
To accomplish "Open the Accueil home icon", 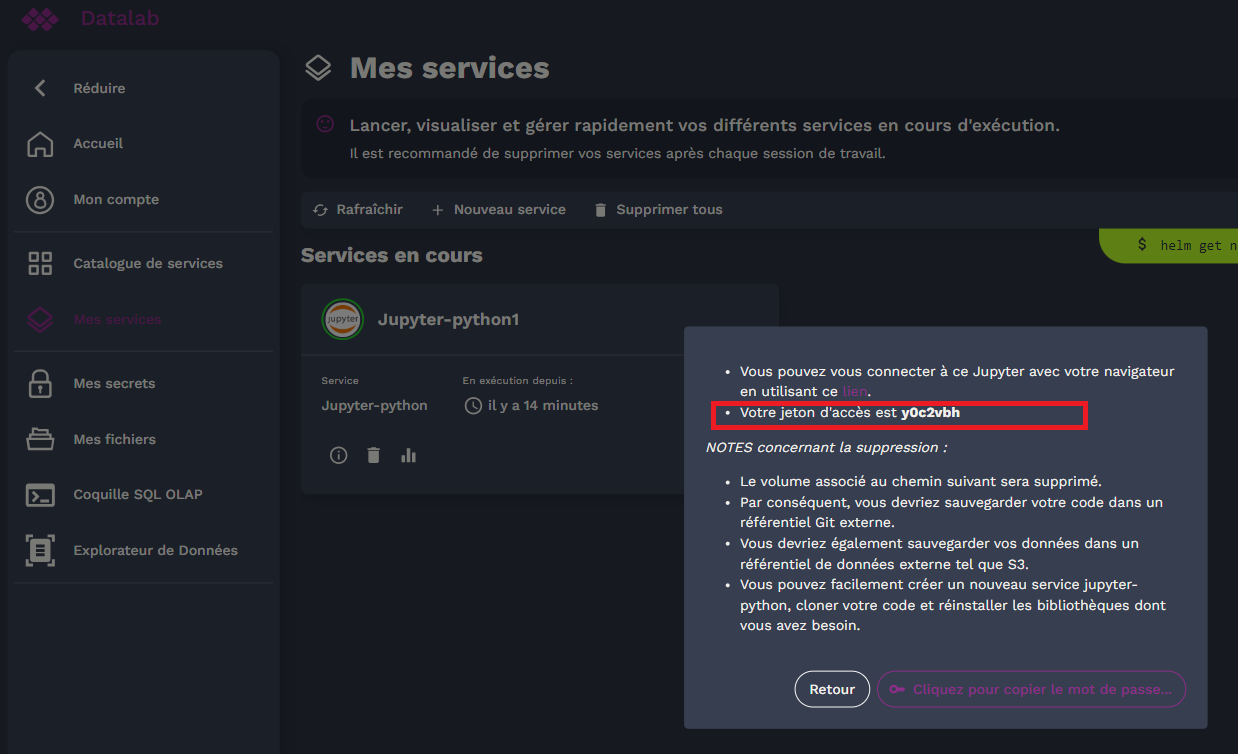I will point(42,143).
